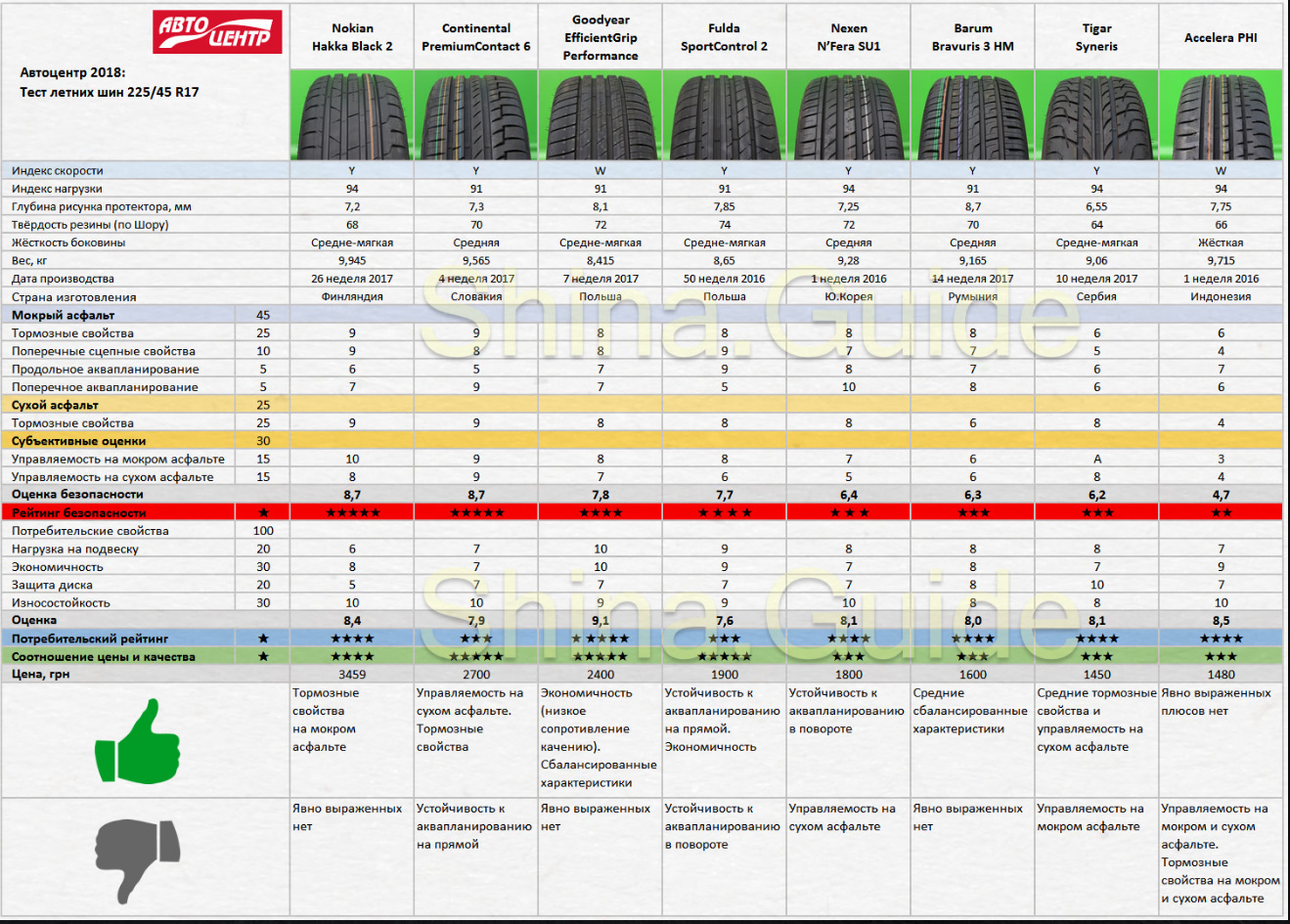Click the 'Оценка безопасности' row label
This screenshot has width=1290, height=924.
click(x=77, y=495)
